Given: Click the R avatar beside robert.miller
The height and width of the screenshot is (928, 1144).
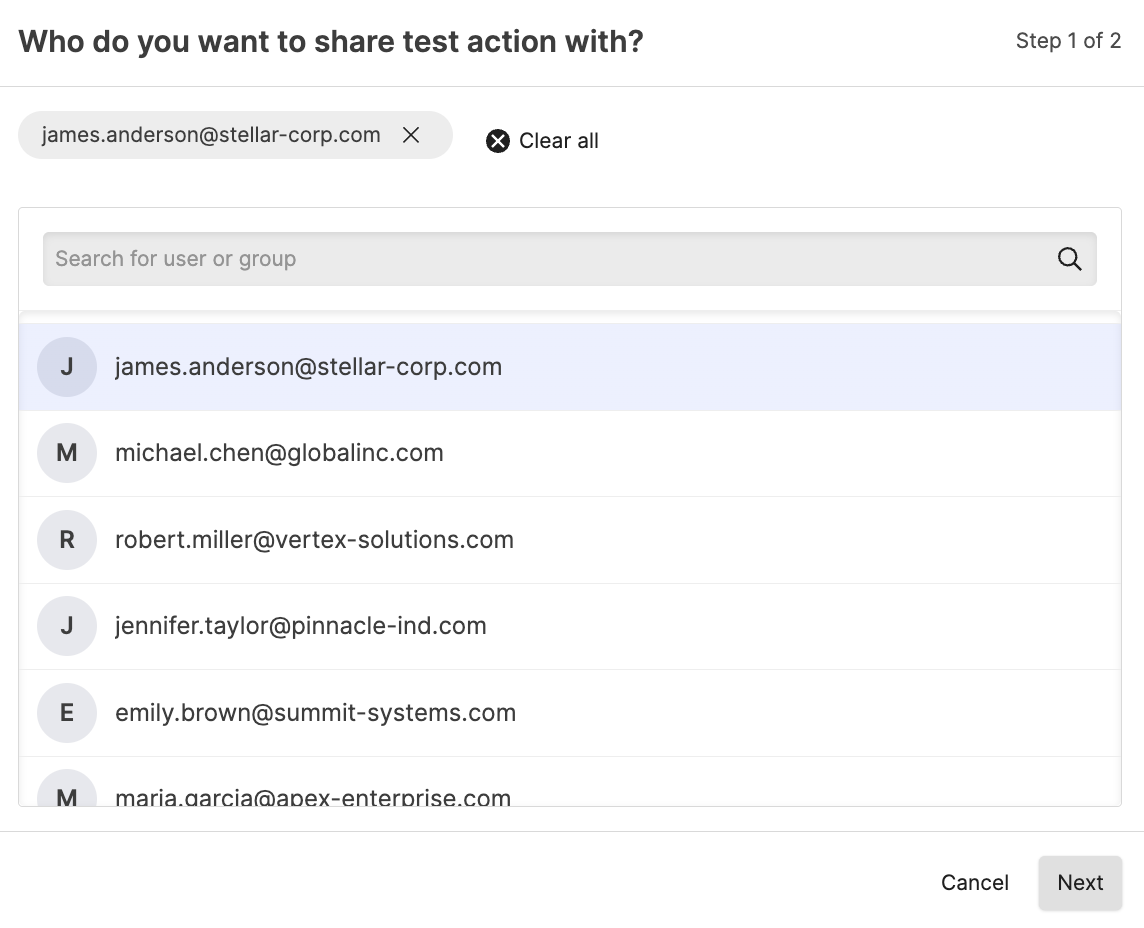Looking at the screenshot, I should (x=67, y=540).
